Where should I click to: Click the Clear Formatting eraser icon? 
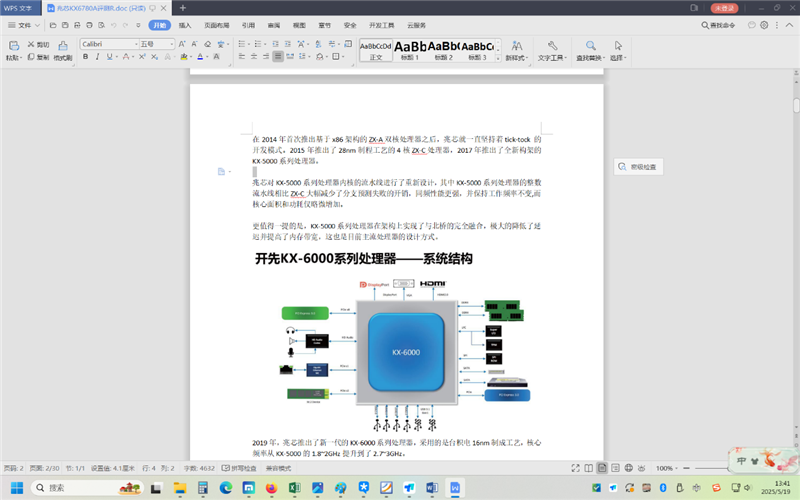click(x=208, y=44)
